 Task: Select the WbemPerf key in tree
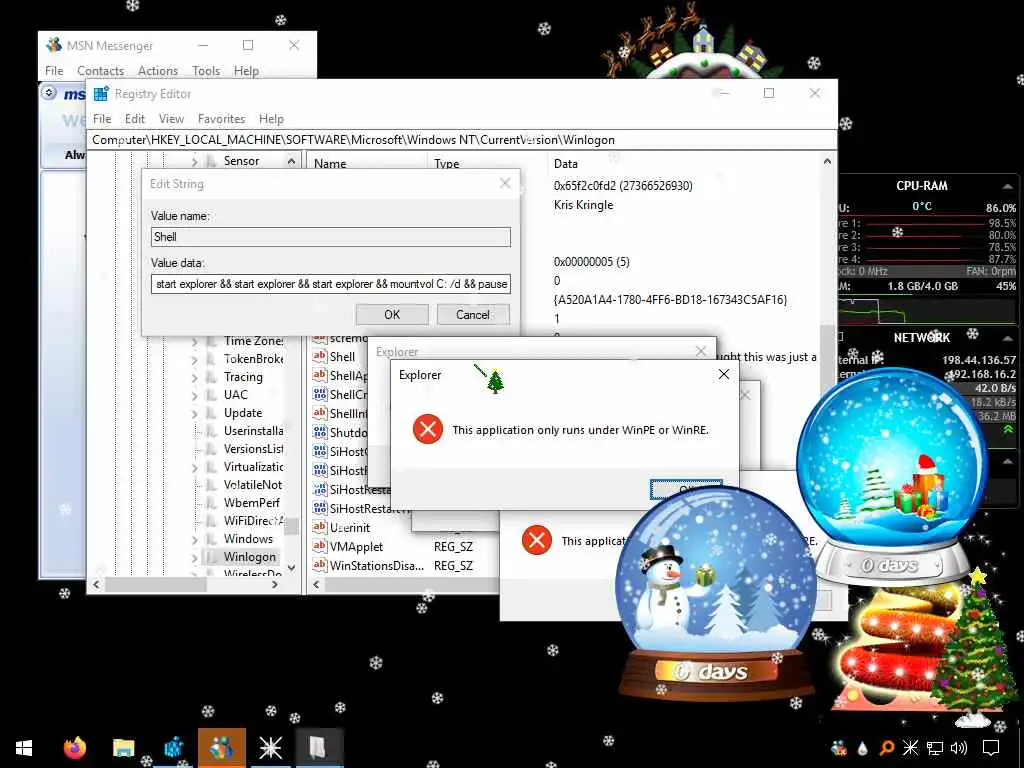coord(251,503)
